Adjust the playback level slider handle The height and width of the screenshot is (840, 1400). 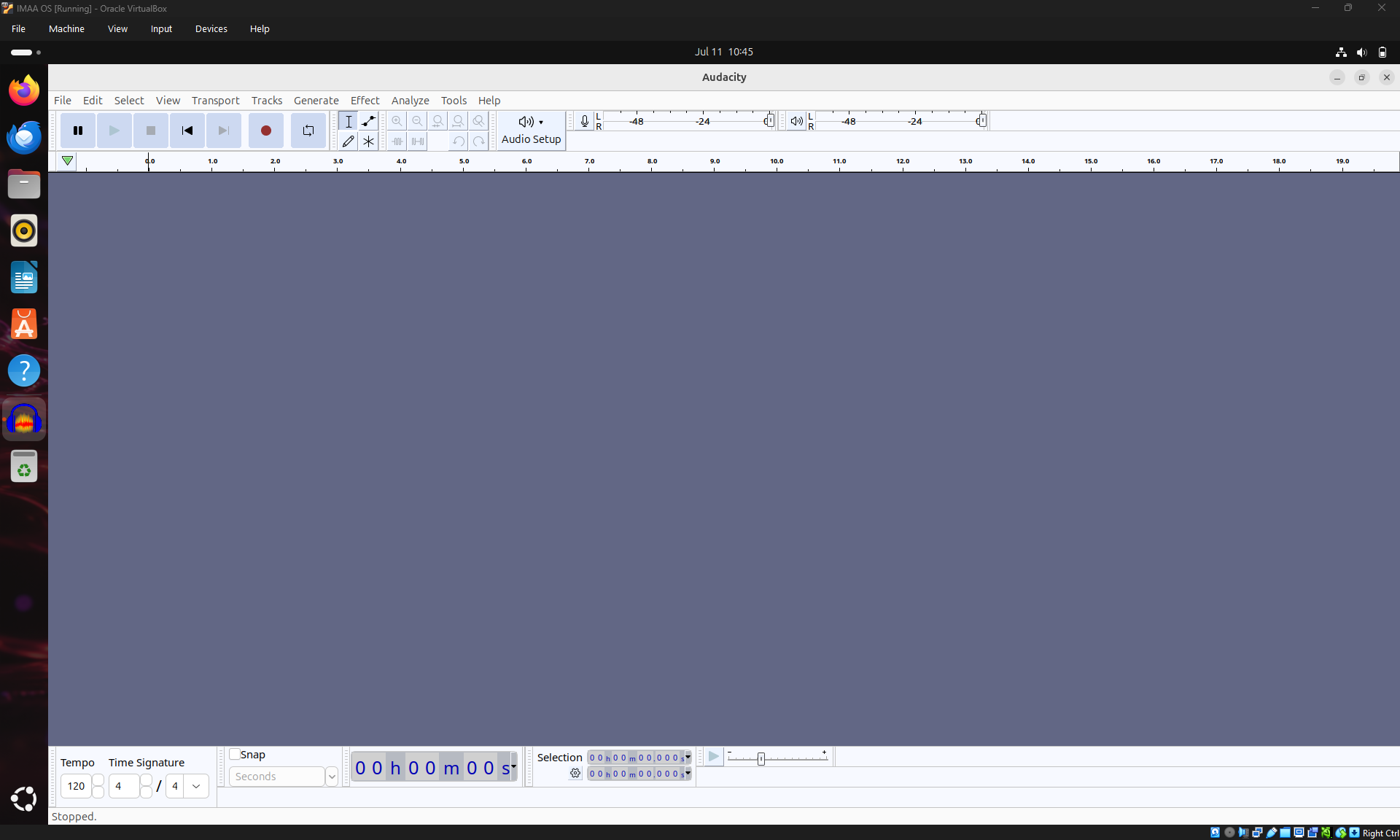[x=981, y=121]
